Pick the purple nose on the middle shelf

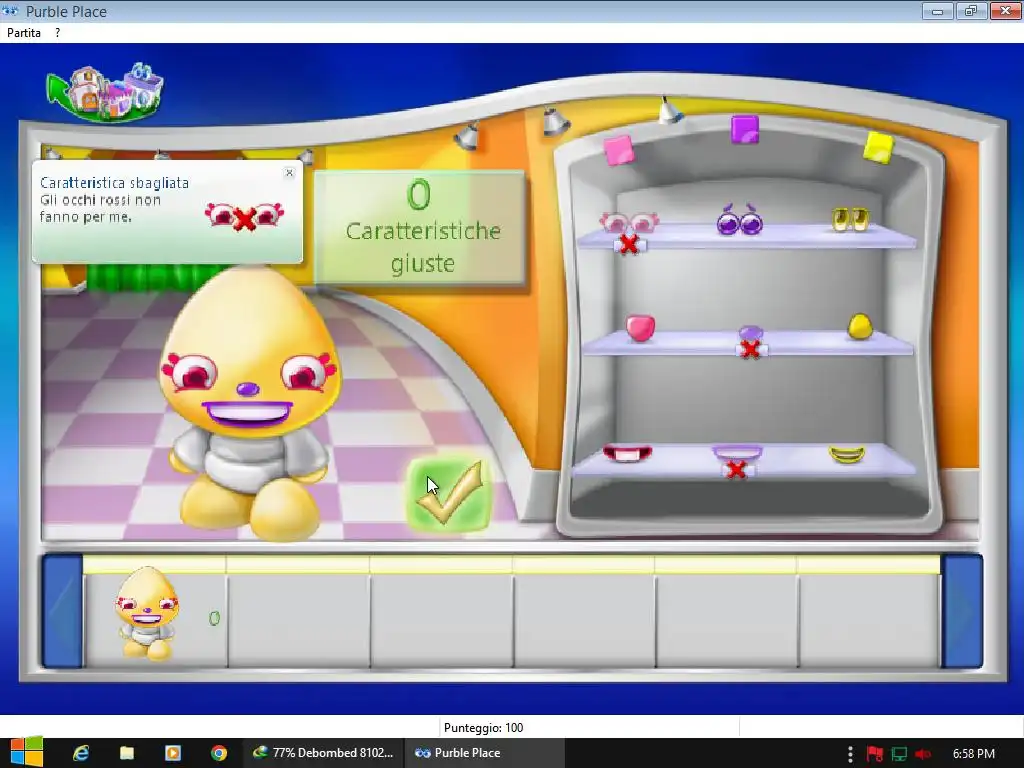point(750,334)
